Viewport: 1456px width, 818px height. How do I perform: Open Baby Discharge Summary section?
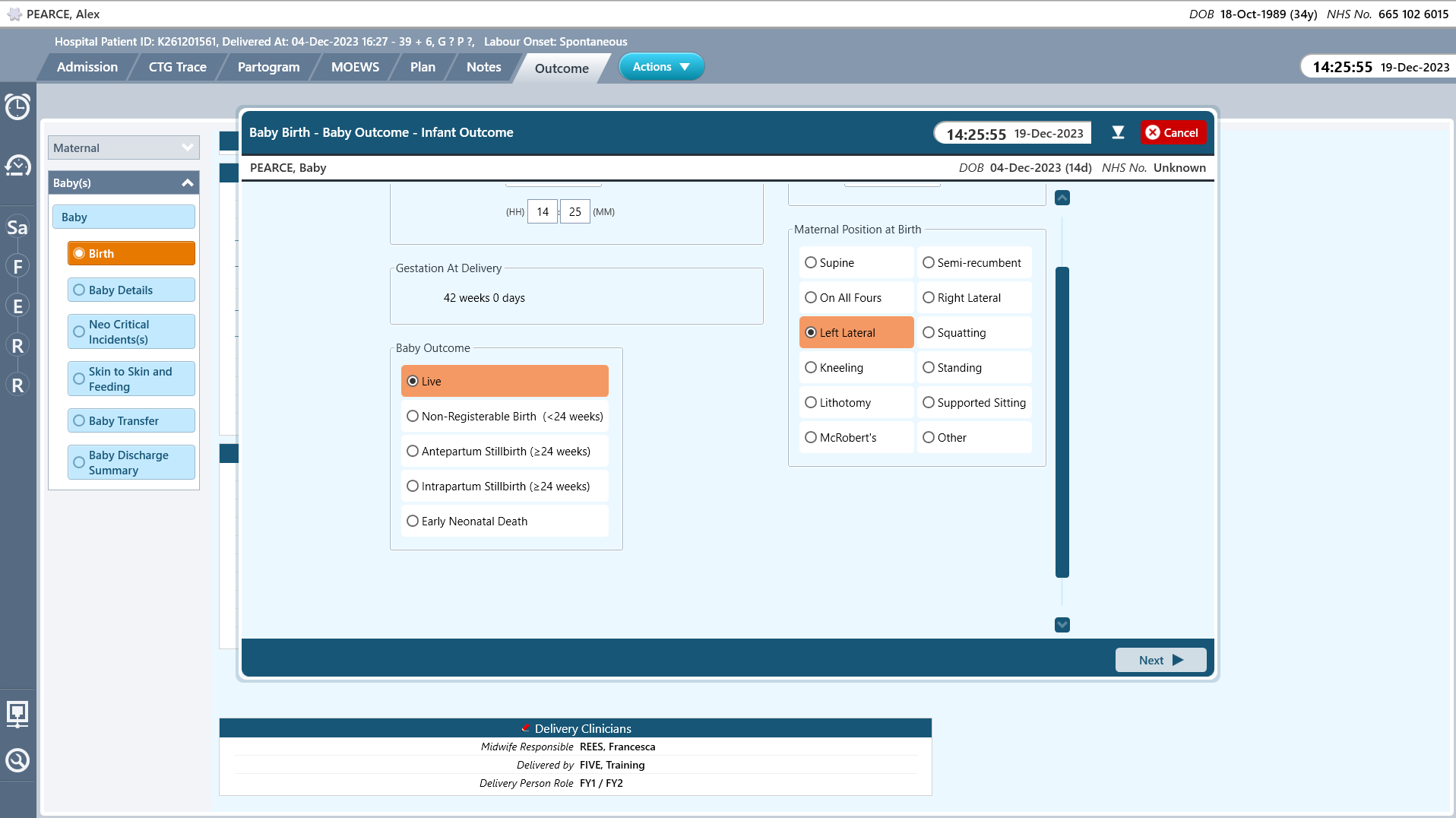131,462
